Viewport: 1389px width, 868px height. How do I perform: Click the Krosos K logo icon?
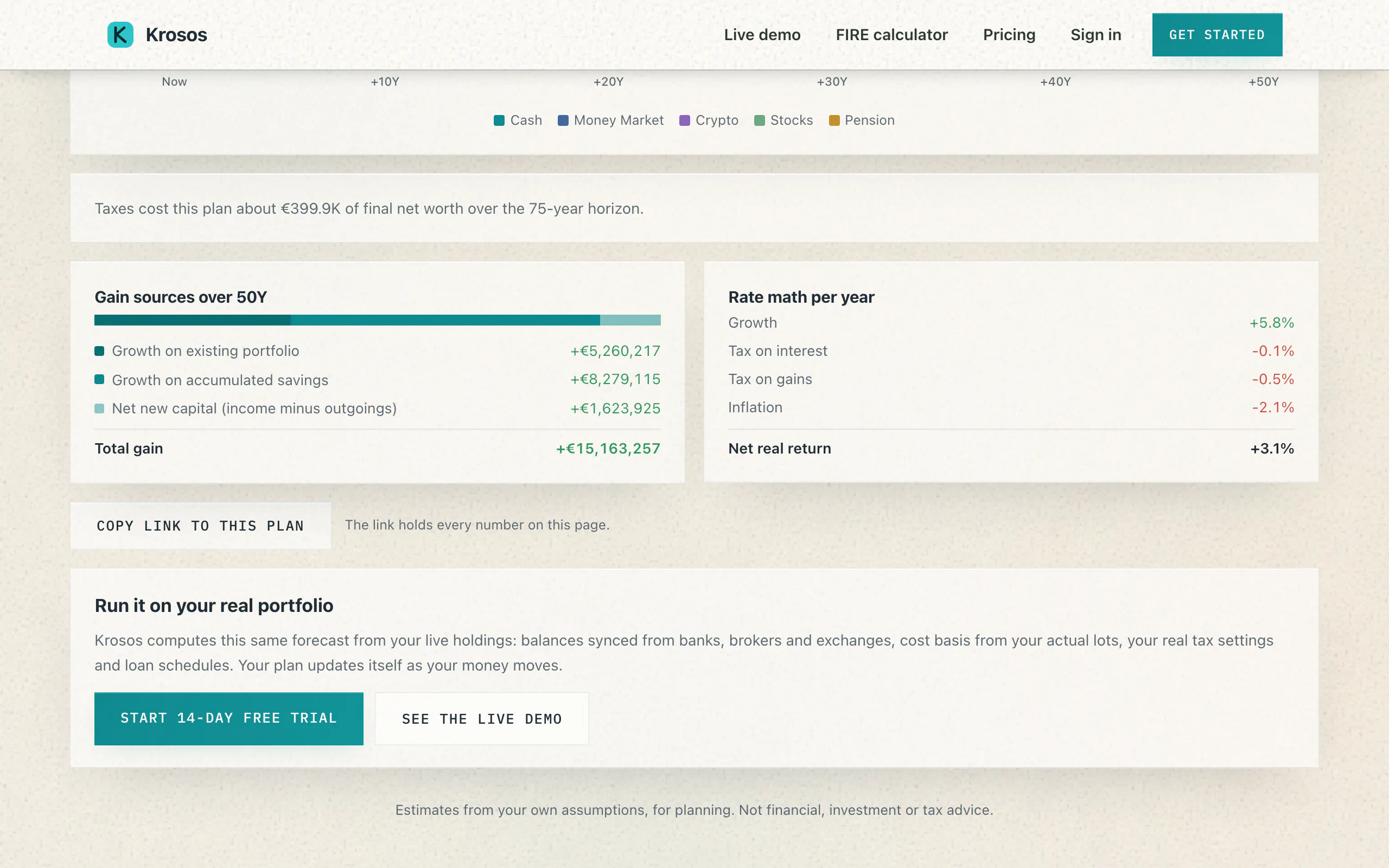[120, 34]
